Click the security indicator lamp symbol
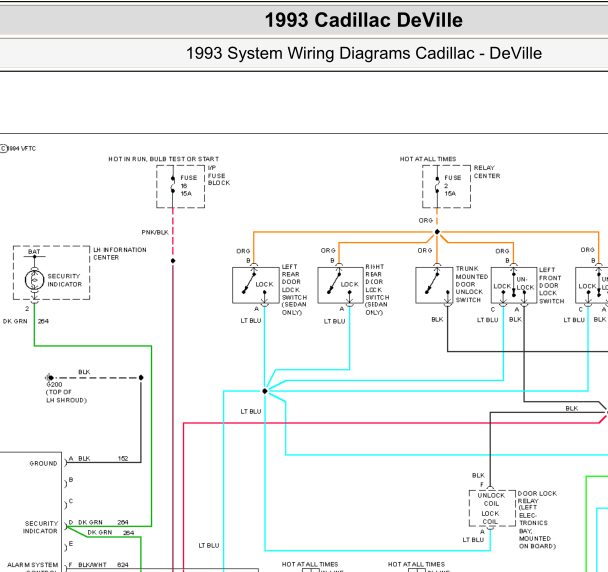 35,279
